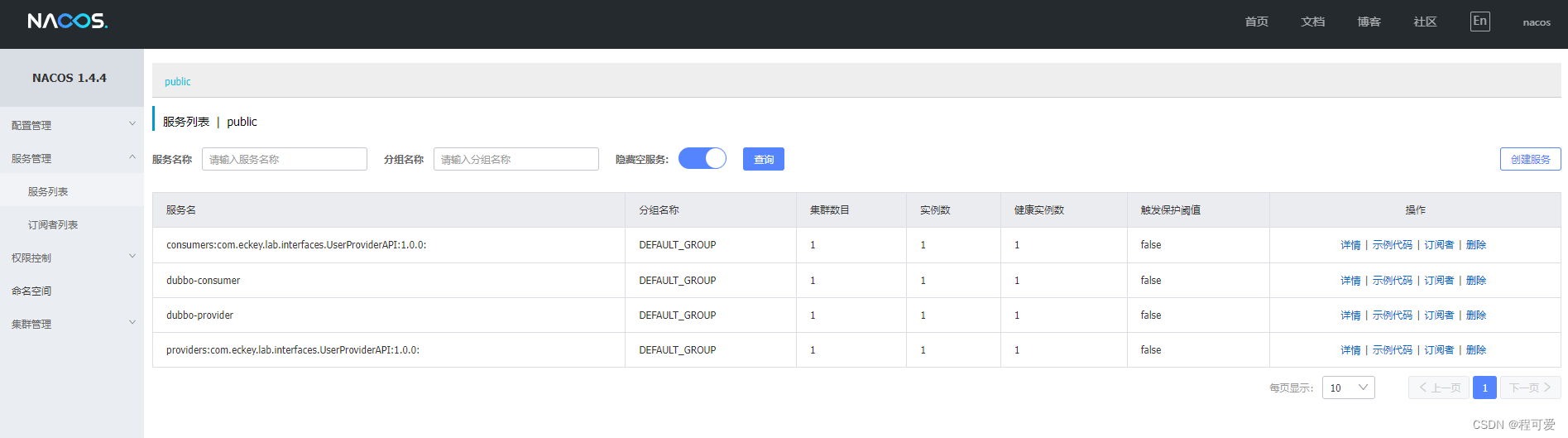Focus the 分组名称 input field
This screenshot has height=438, width=1568.
click(516, 159)
